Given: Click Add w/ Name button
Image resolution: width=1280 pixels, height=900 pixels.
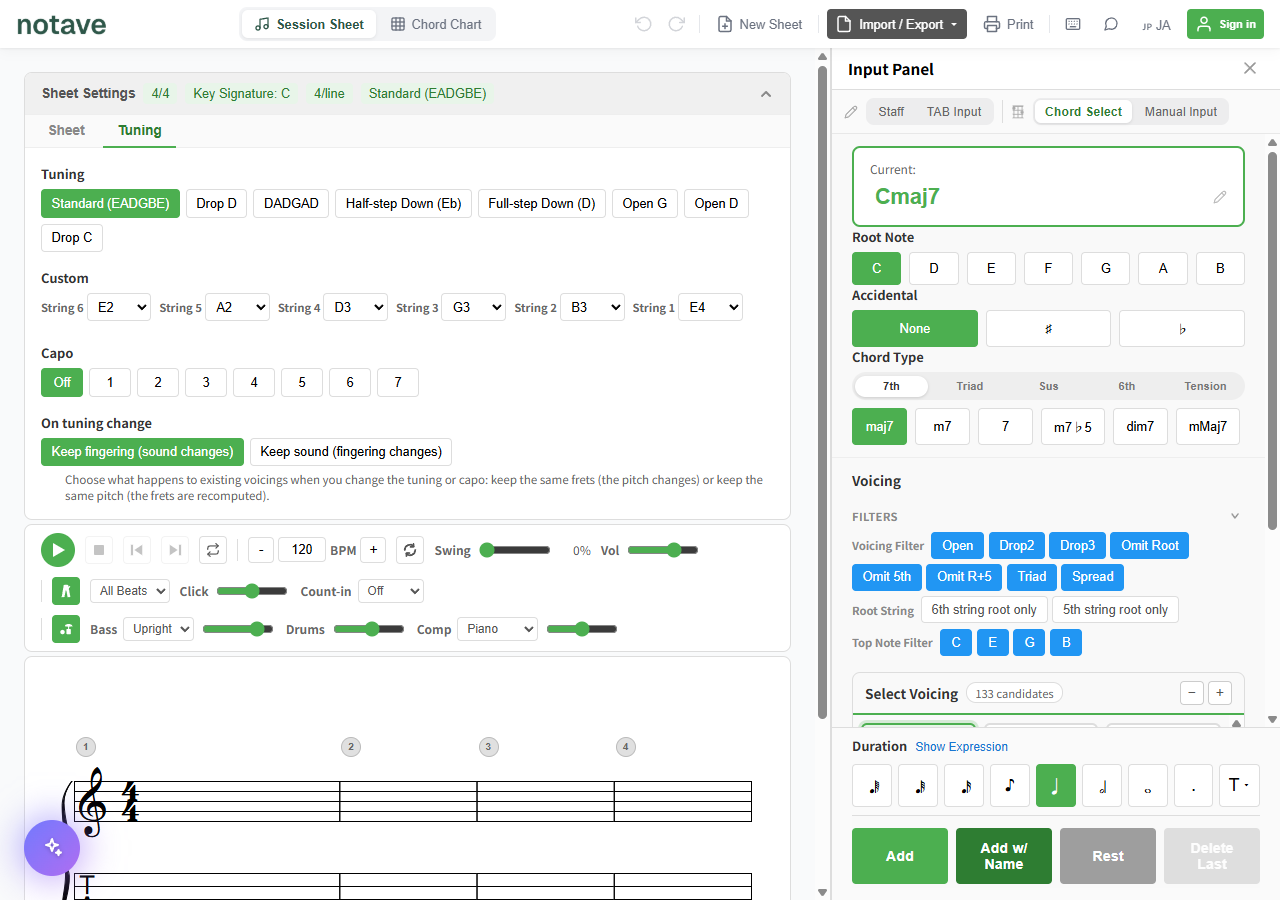Looking at the screenshot, I should pos(1004,856).
